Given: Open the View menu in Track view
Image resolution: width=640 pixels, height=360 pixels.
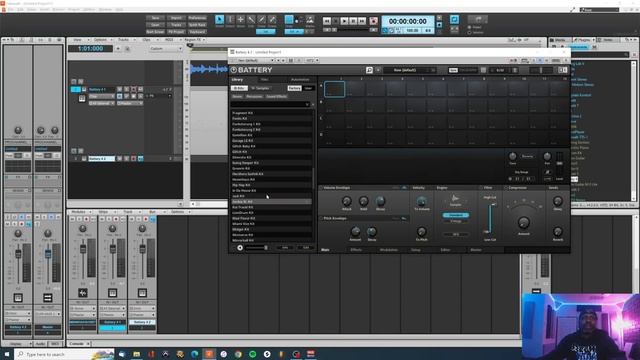Looking at the screenshot, I should [77, 40].
